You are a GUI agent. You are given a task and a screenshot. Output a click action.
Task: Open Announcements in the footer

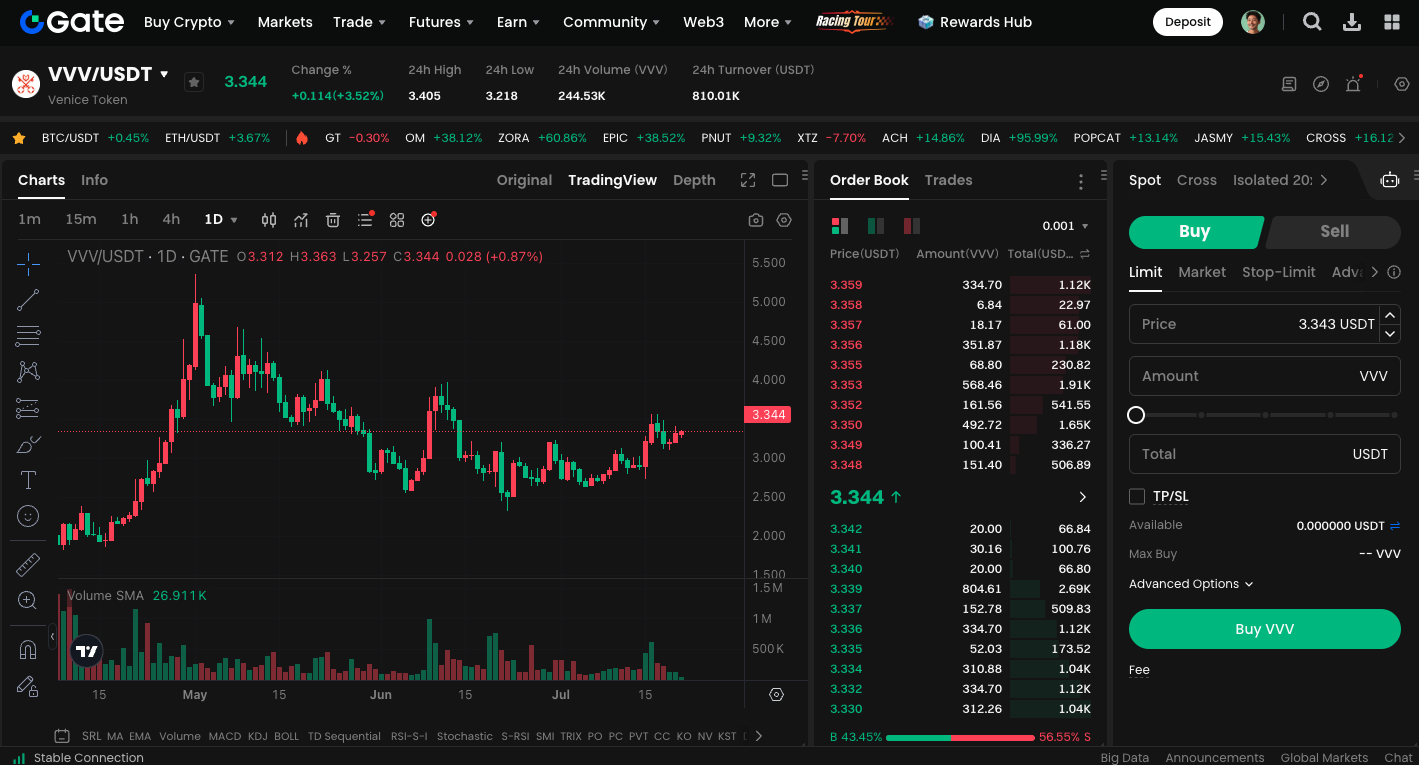pyautogui.click(x=1215, y=758)
